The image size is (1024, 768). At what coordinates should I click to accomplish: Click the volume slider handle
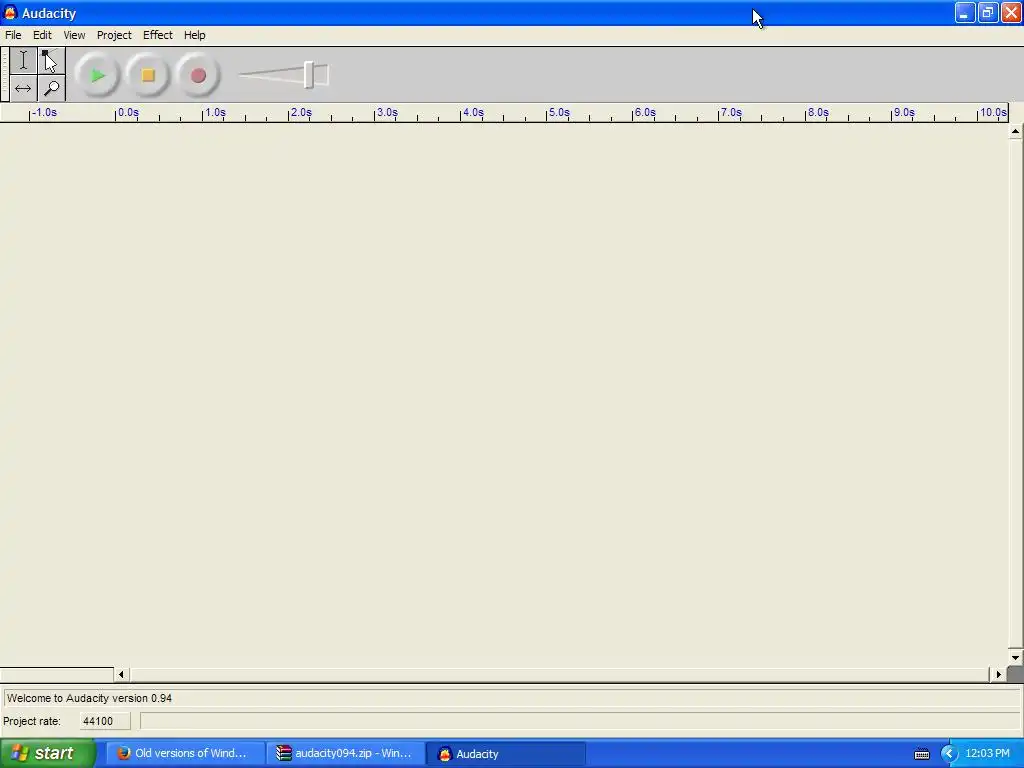pos(309,75)
